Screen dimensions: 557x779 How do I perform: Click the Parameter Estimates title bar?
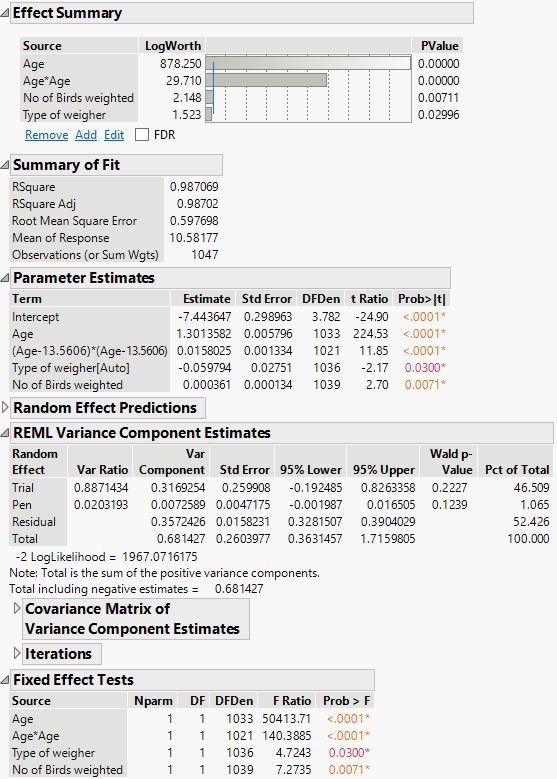(x=231, y=278)
